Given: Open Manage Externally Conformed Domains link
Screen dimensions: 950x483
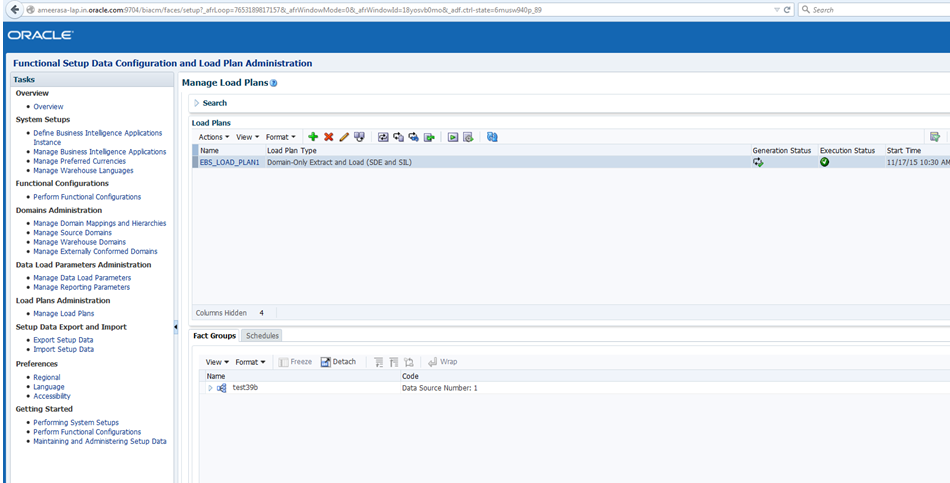Looking at the screenshot, I should pos(95,251).
